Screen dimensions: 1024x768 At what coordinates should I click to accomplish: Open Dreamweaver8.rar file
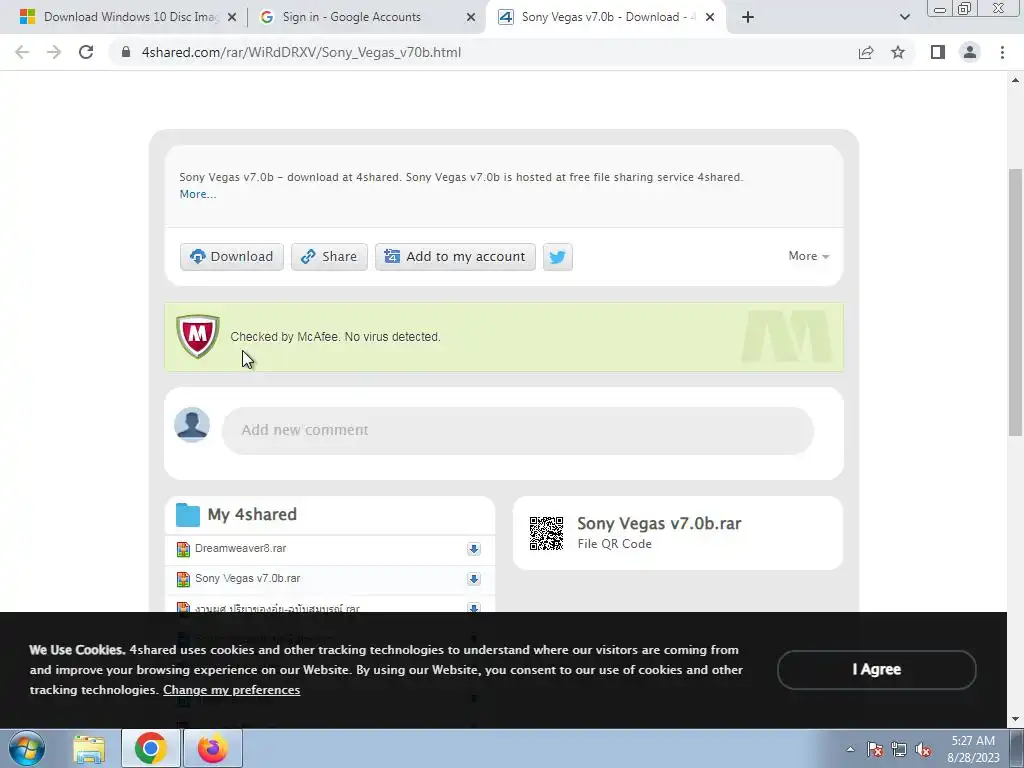[x=240, y=548]
